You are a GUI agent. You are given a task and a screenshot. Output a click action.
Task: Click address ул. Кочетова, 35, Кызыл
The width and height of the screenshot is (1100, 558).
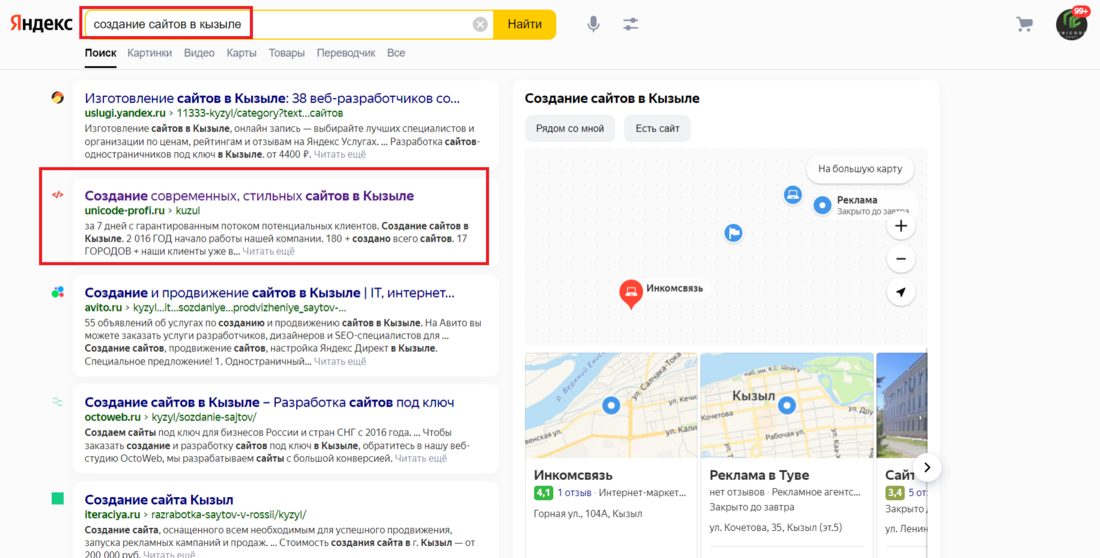click(x=776, y=527)
